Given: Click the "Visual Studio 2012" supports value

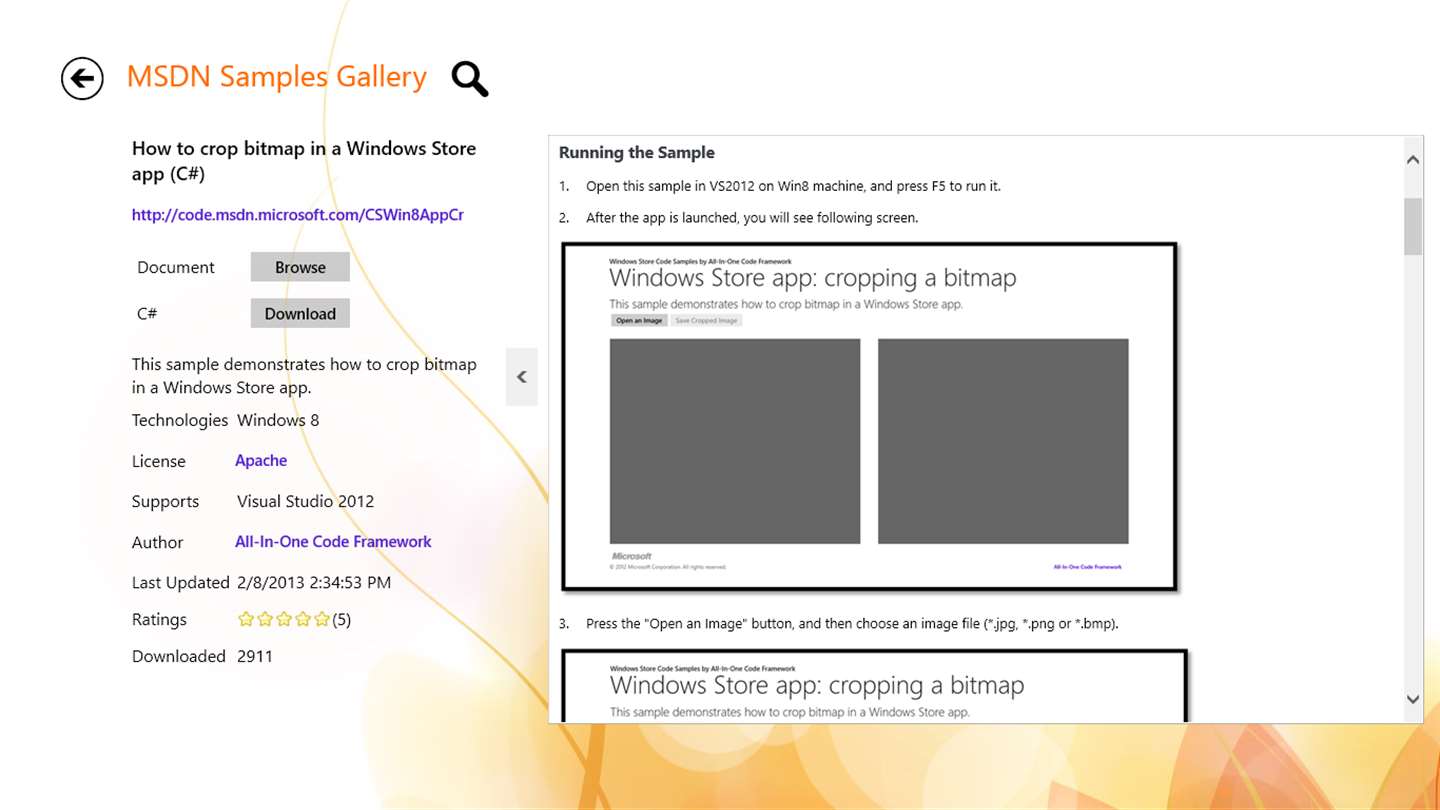Looking at the screenshot, I should point(306,502).
